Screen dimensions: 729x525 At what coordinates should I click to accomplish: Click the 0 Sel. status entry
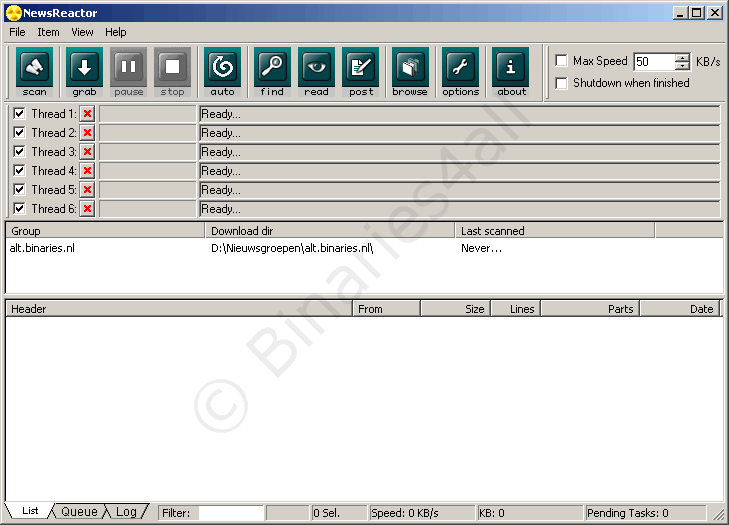click(x=339, y=513)
